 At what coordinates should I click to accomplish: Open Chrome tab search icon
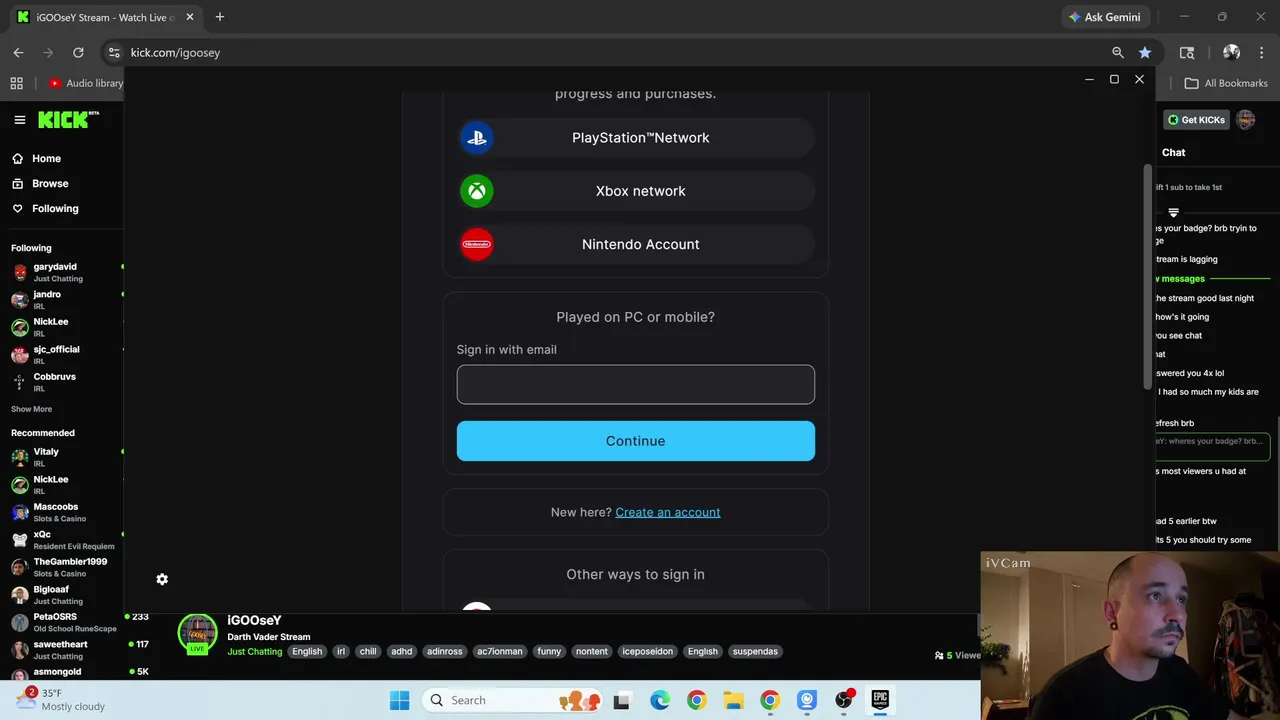coord(1187,52)
